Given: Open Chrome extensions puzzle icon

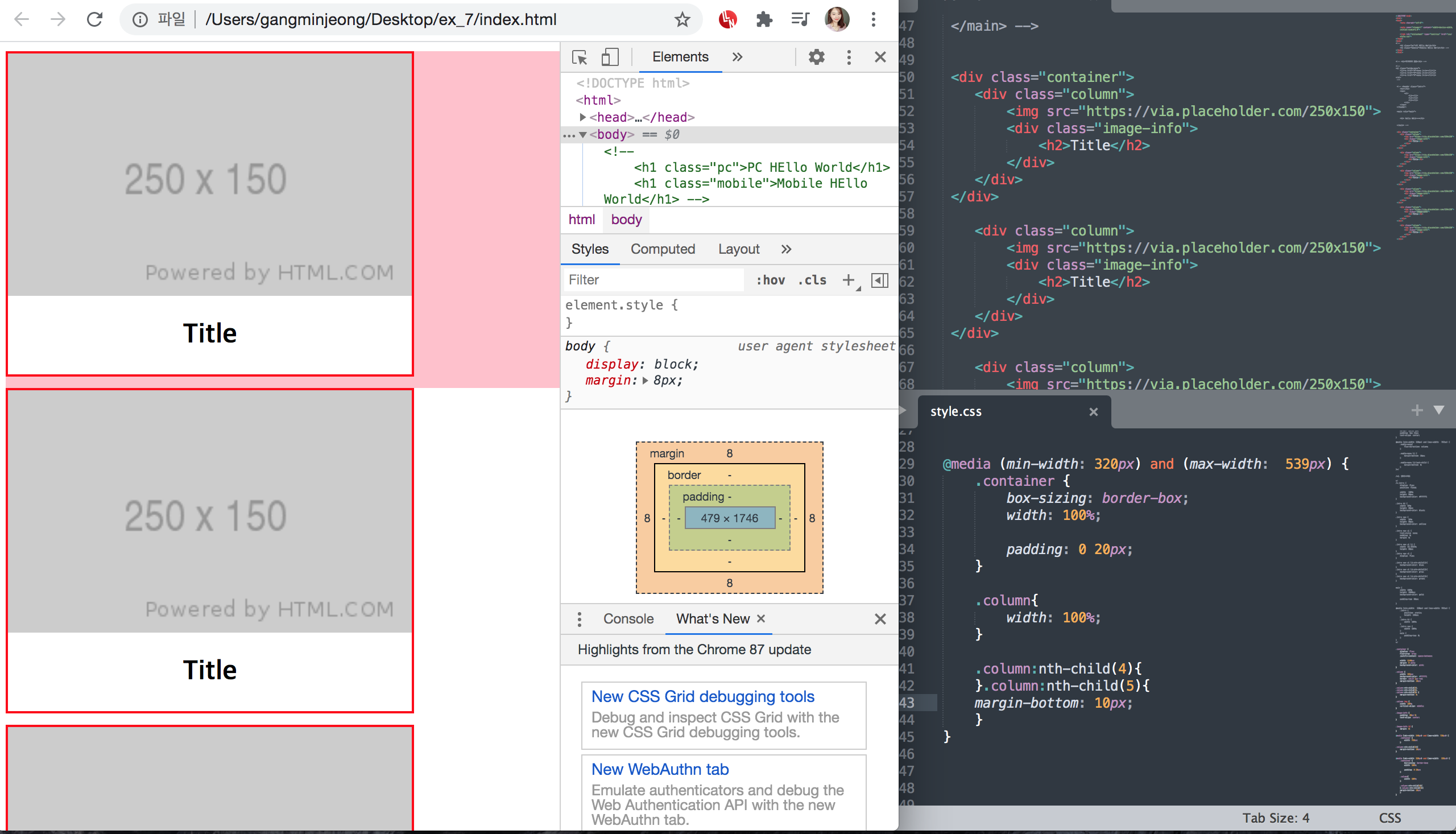Looking at the screenshot, I should pos(764,20).
